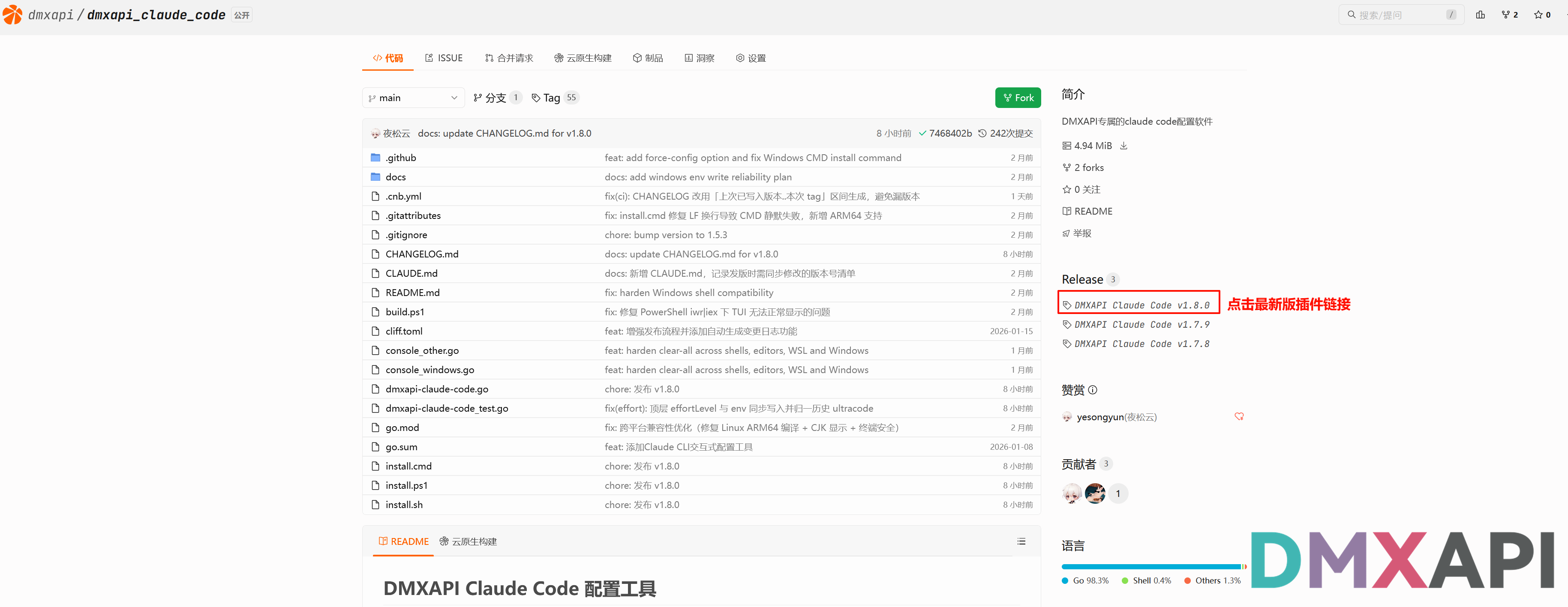
Task: Open the leaderboard chart icon in top bar
Action: [1481, 15]
